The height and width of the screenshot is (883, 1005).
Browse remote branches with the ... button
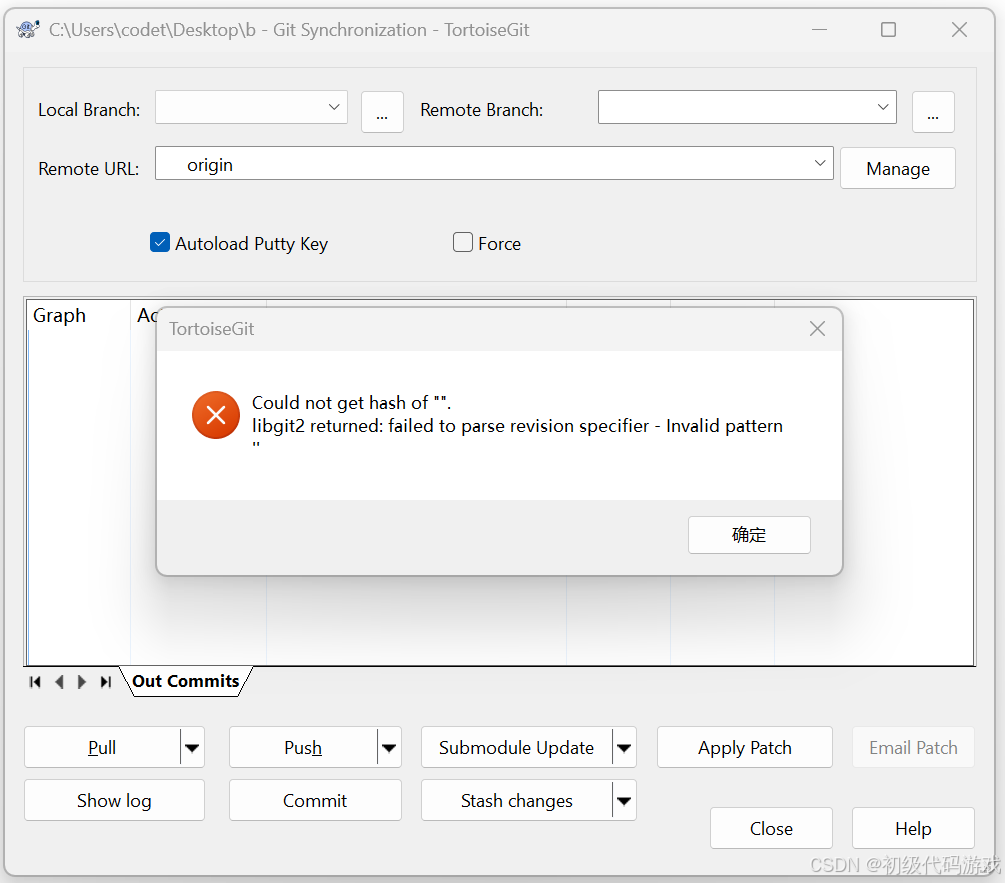[933, 112]
